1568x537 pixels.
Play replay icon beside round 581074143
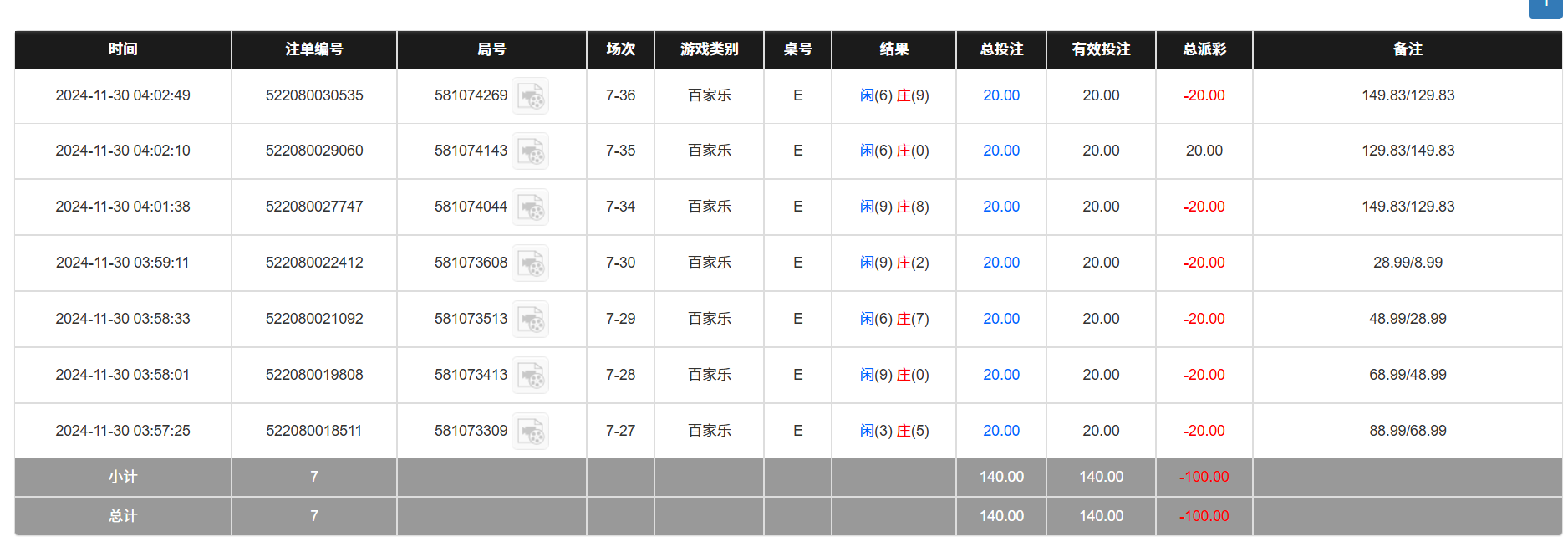(x=530, y=151)
